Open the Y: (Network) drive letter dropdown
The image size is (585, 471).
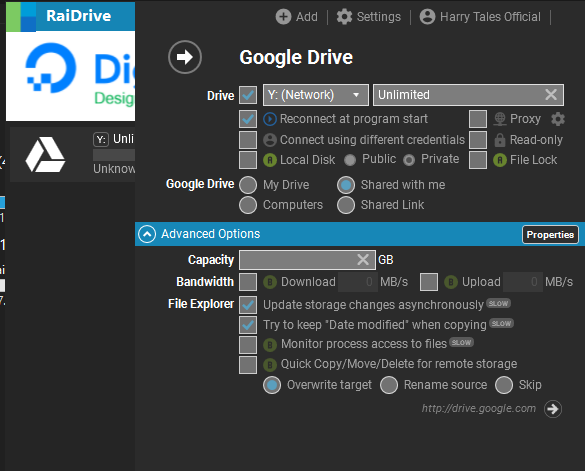316,95
